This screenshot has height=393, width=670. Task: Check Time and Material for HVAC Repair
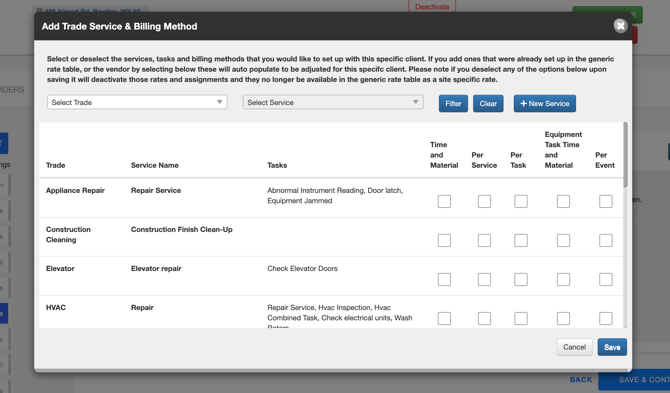[444, 318]
